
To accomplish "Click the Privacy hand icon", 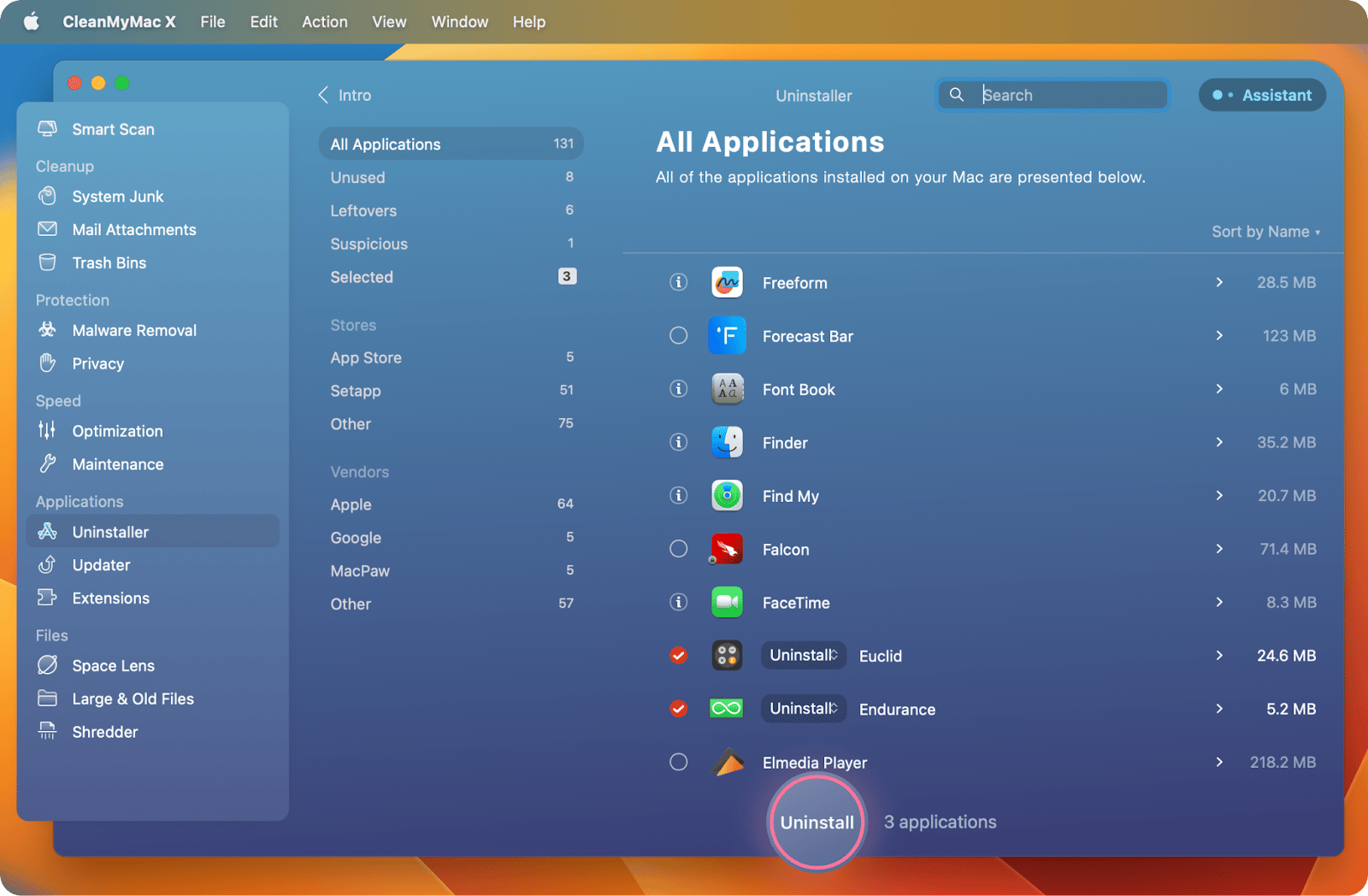I will pyautogui.click(x=48, y=363).
